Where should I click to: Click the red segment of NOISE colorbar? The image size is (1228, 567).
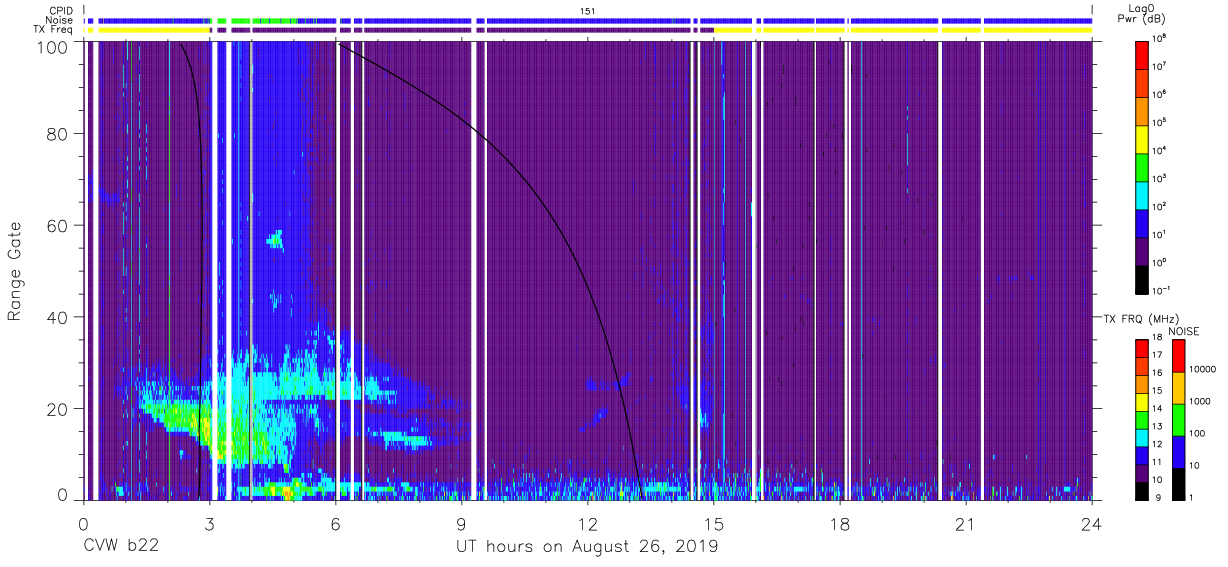point(1178,355)
